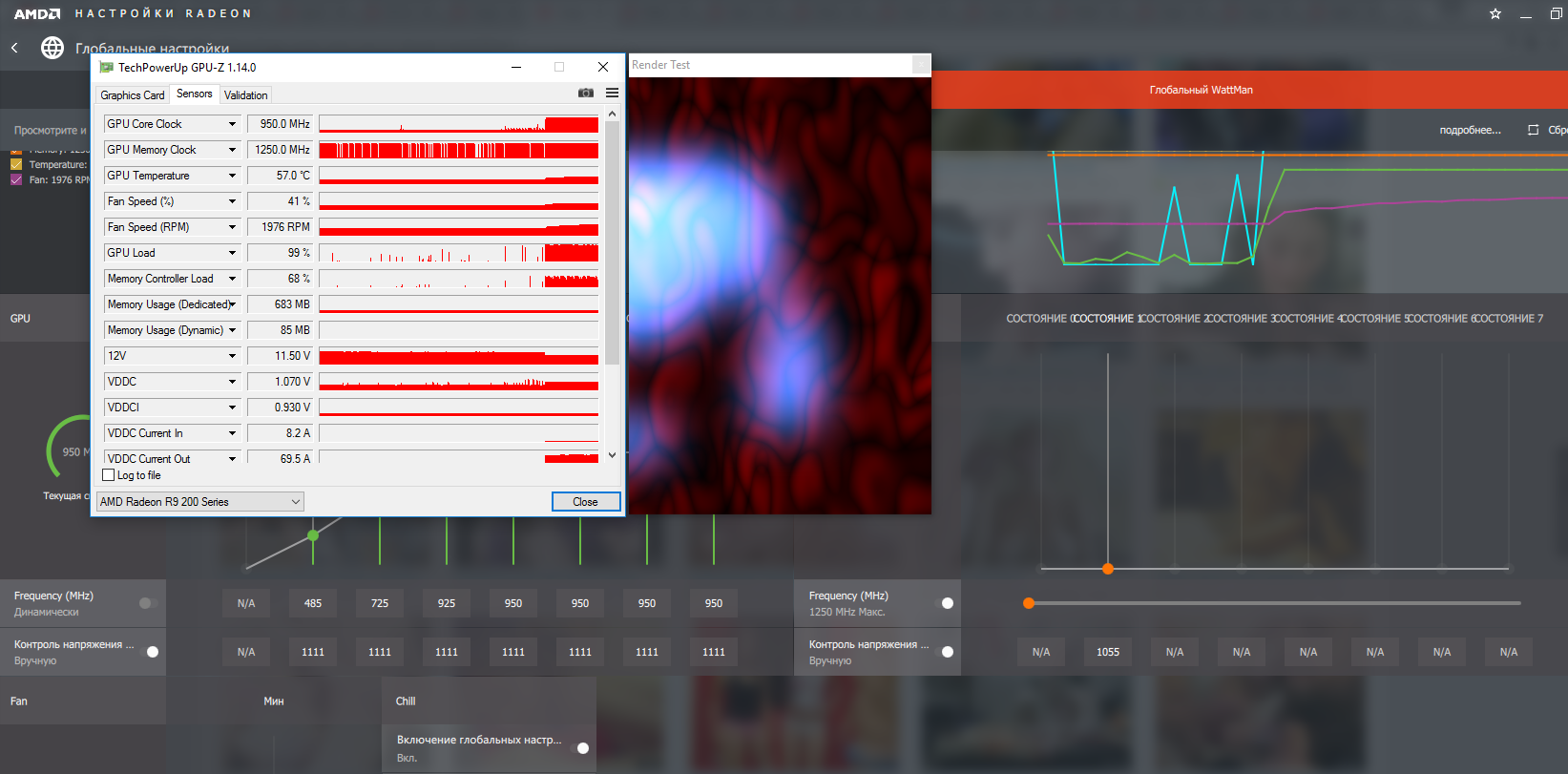
Task: Open the GPU Memory Clock sensor dropdown
Action: pyautogui.click(x=172, y=150)
